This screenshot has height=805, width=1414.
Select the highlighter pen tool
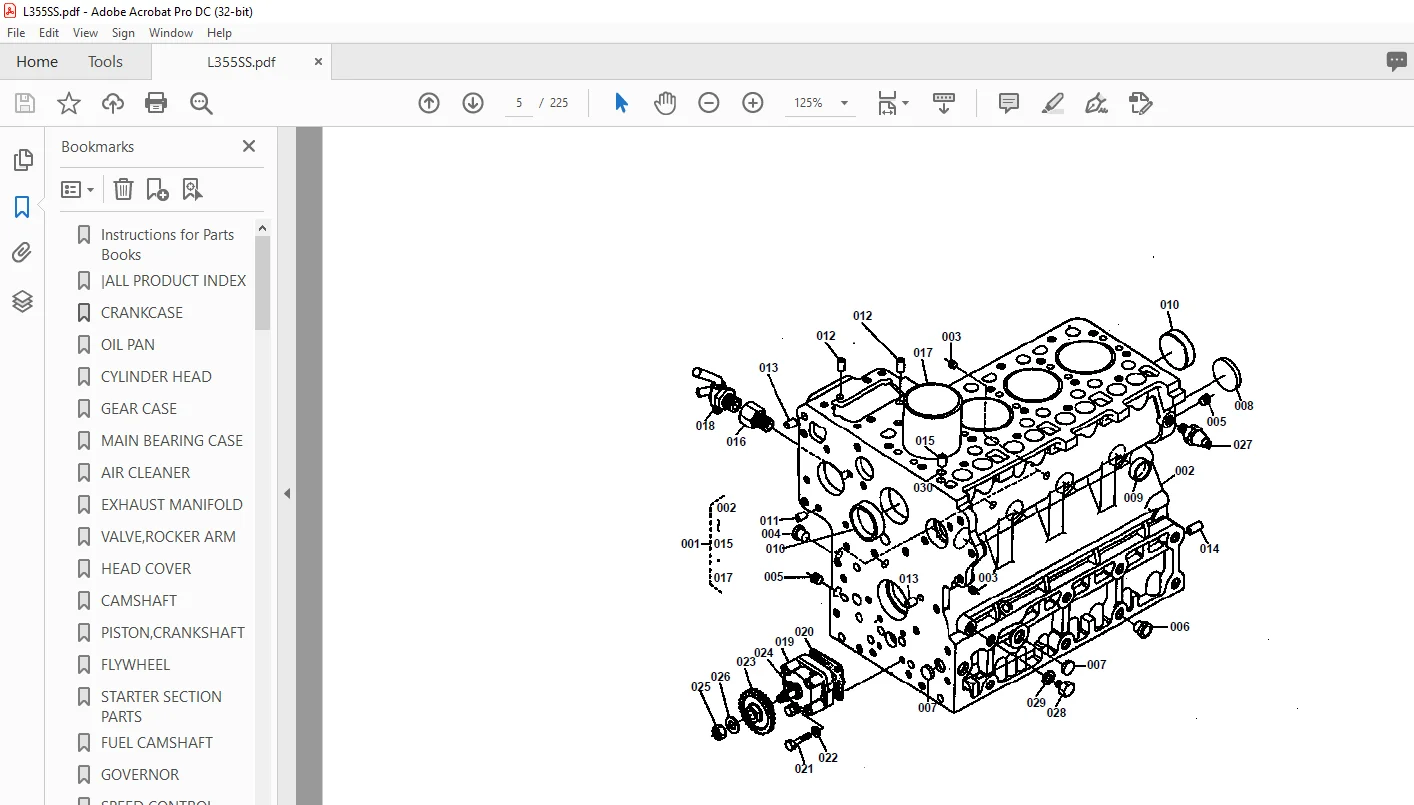1052,103
